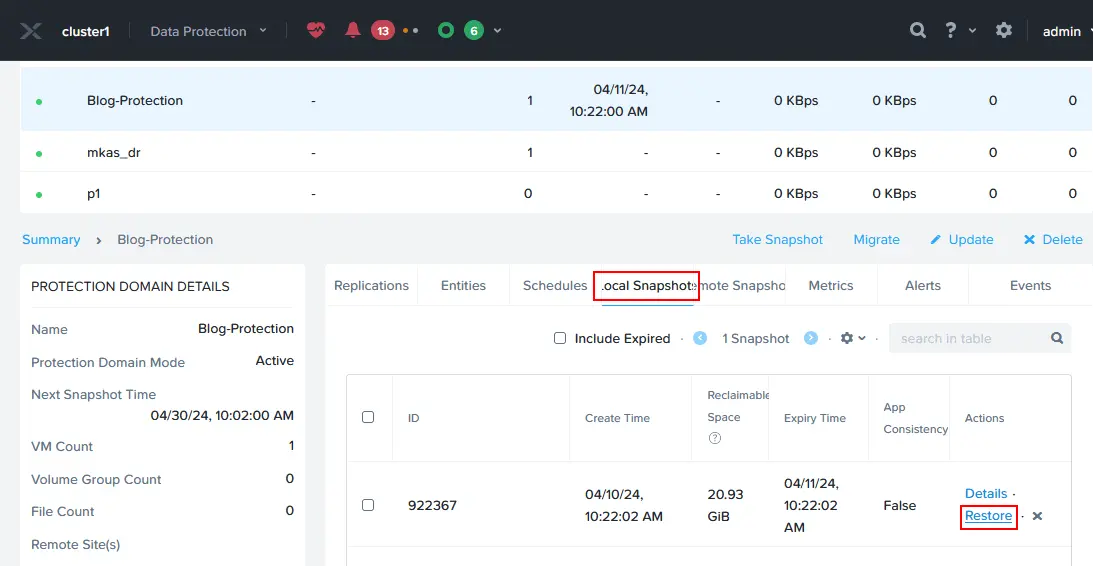Select the mkas_dr domain row

(x=556, y=152)
